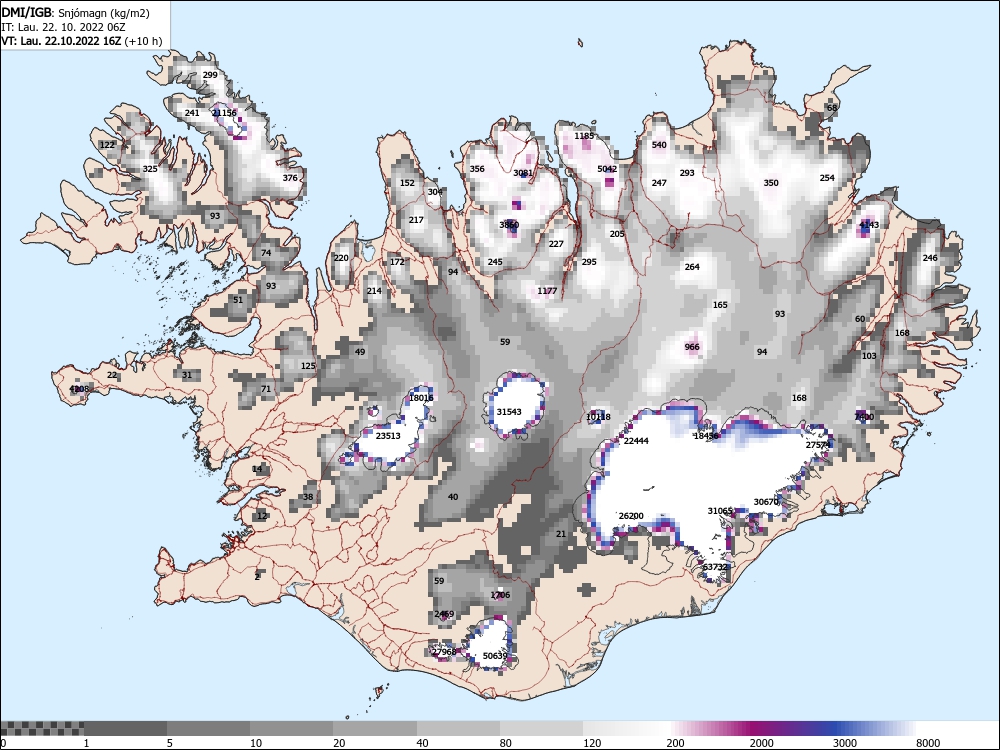1000x750 pixels.
Task: Select the dark gray 1–5 legend segment
Action: [x=125, y=728]
